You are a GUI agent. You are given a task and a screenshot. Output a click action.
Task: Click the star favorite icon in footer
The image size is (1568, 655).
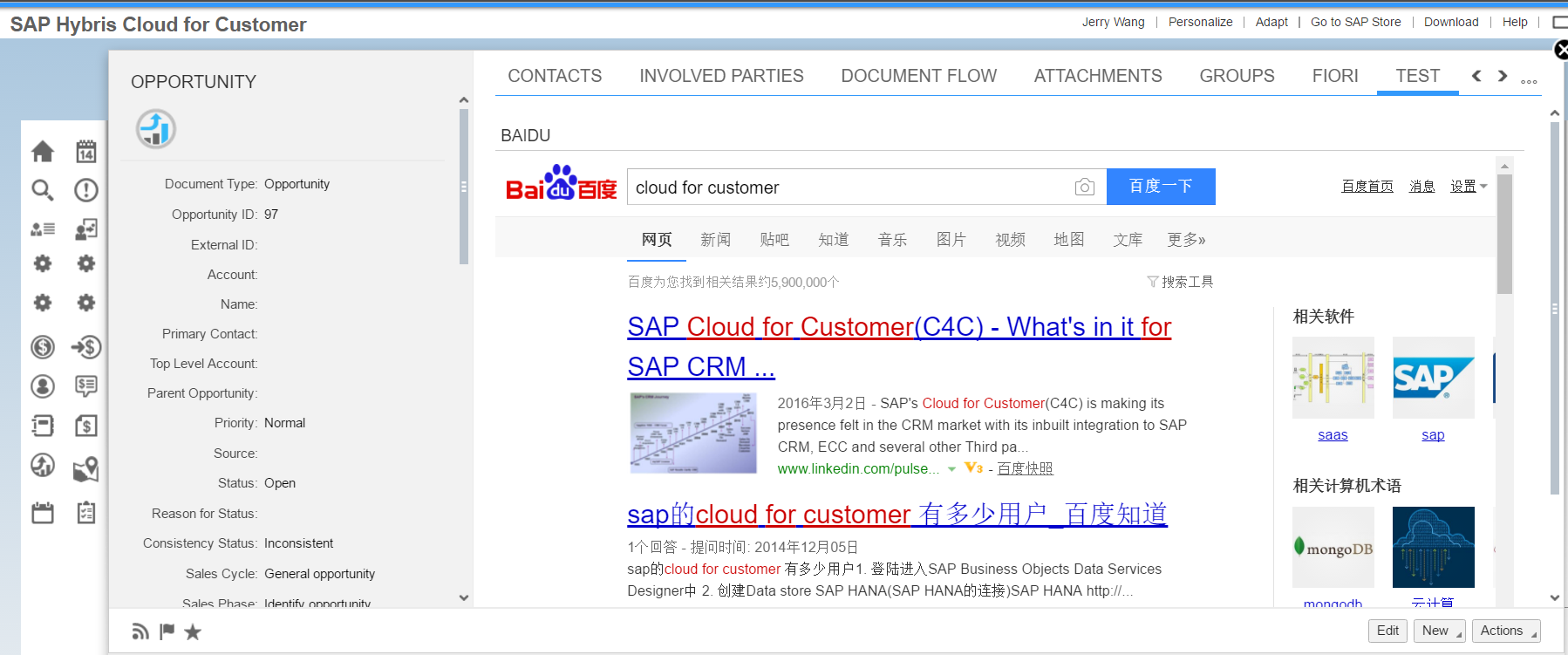[x=193, y=631]
